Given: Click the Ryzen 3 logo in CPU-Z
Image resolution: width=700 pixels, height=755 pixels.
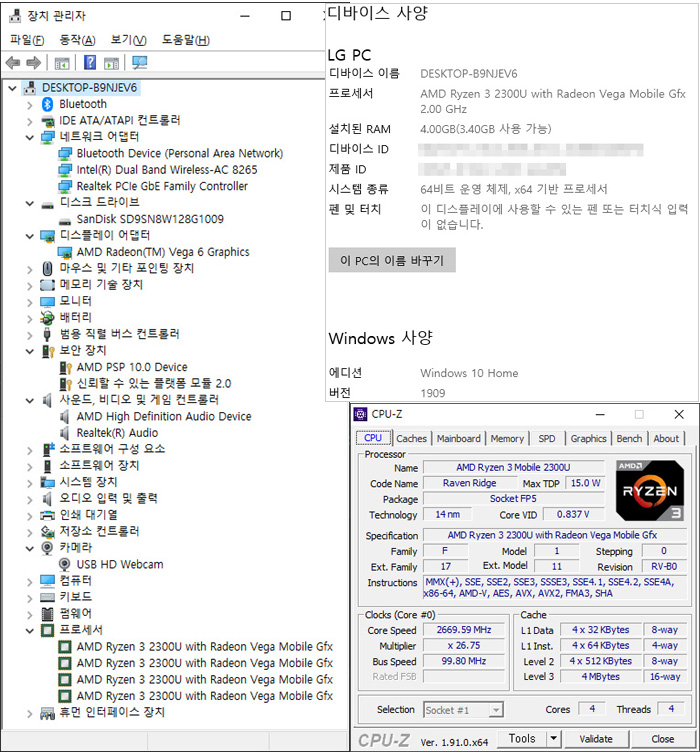Looking at the screenshot, I should (x=650, y=491).
